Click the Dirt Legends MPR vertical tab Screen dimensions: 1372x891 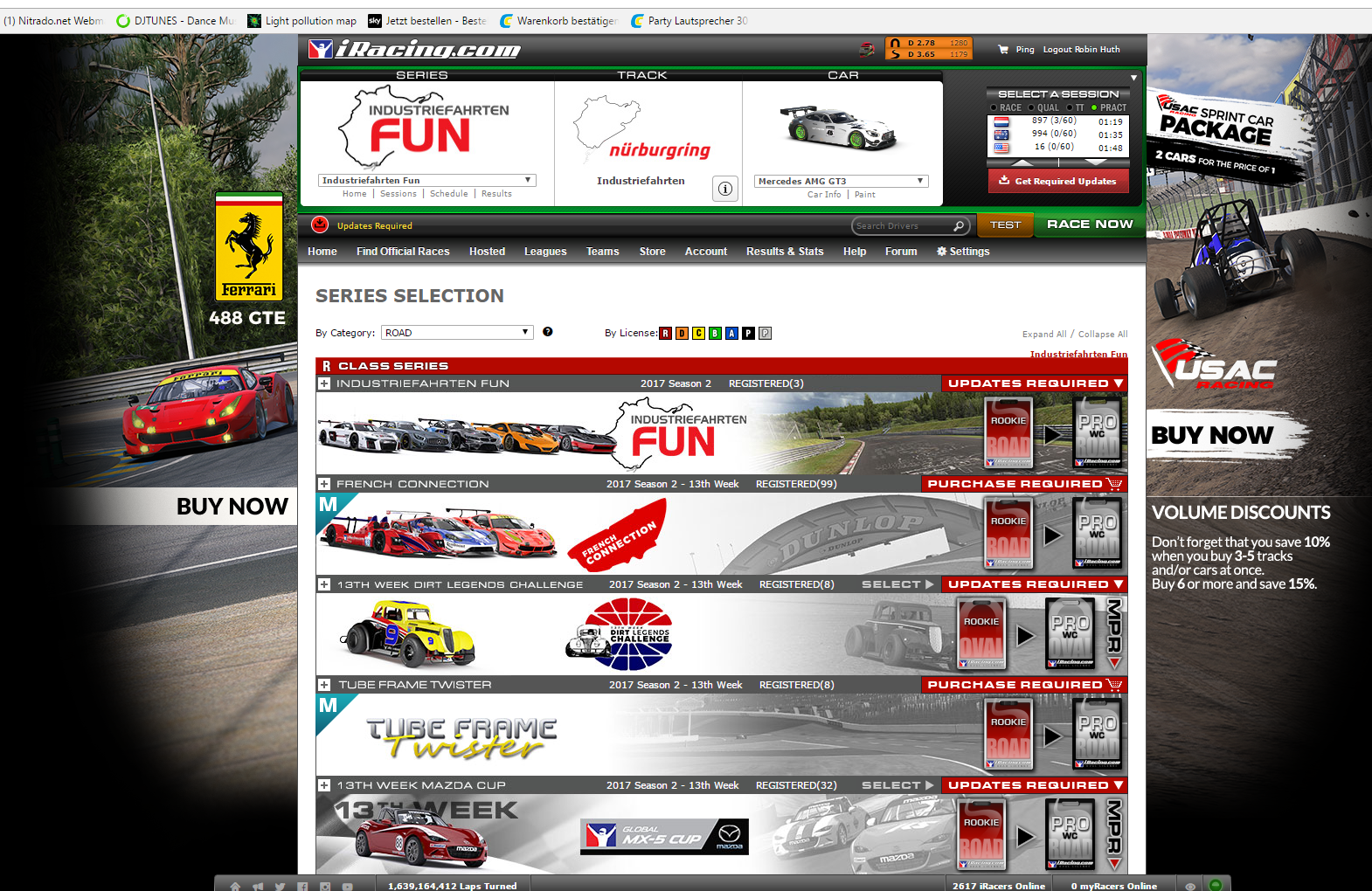(x=1114, y=634)
